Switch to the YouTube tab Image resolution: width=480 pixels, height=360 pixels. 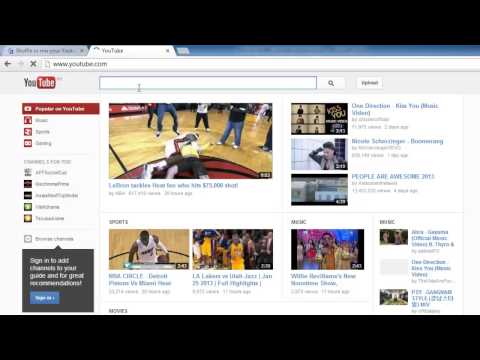(131, 51)
